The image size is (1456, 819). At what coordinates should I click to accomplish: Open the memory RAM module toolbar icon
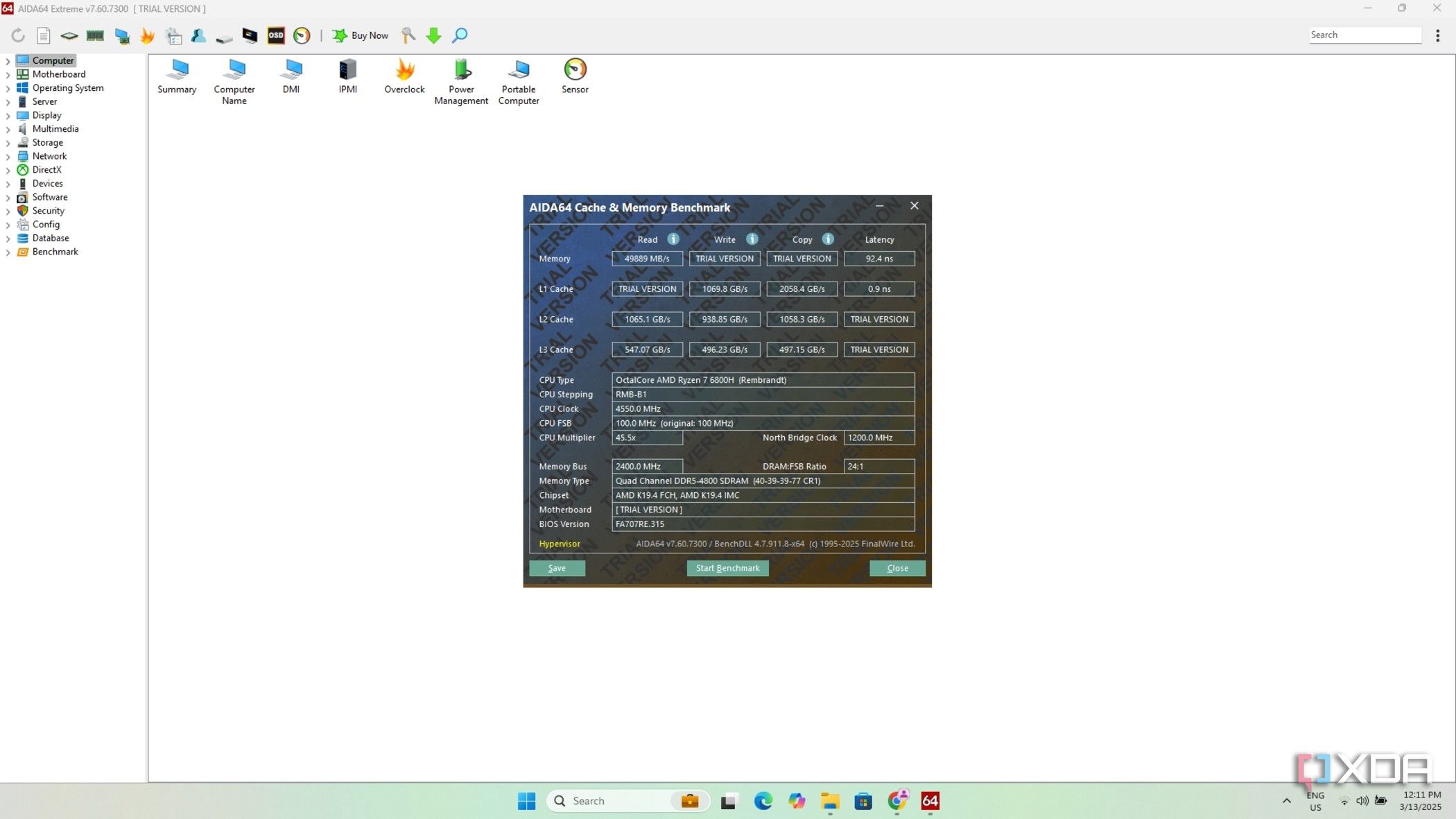pyautogui.click(x=95, y=35)
